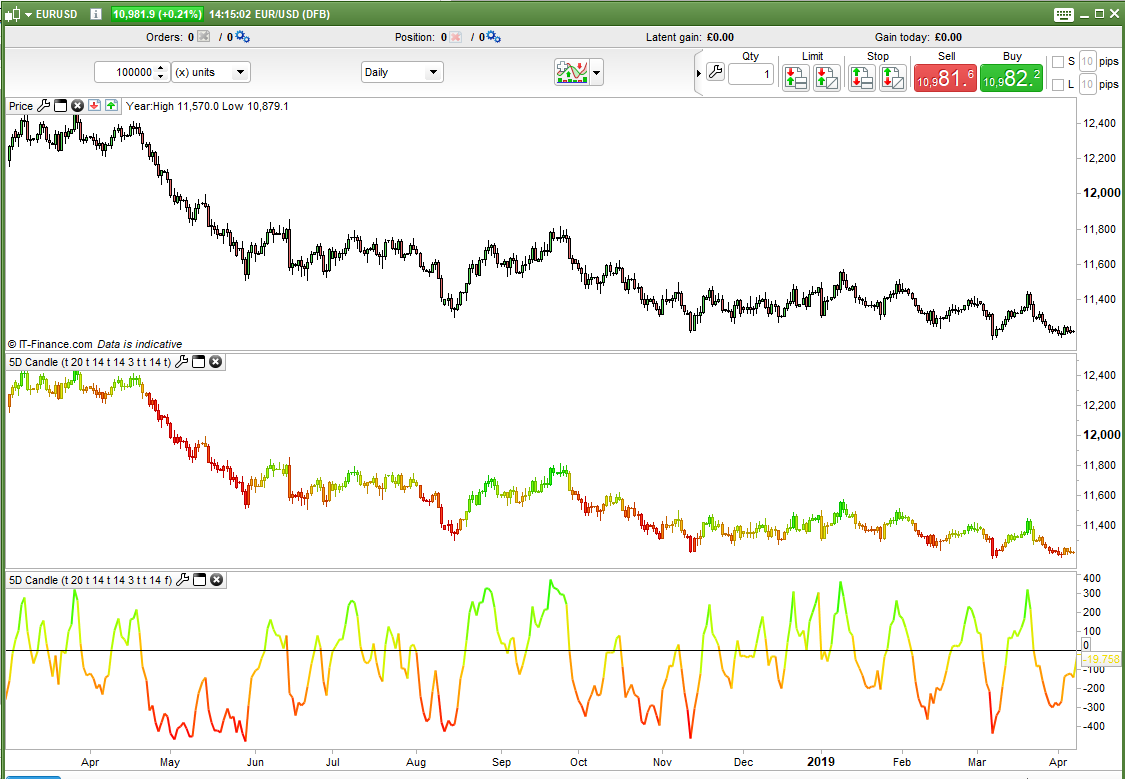Close the bottom 5D Candle oscillator panel
This screenshot has width=1125, height=779.
216,580
